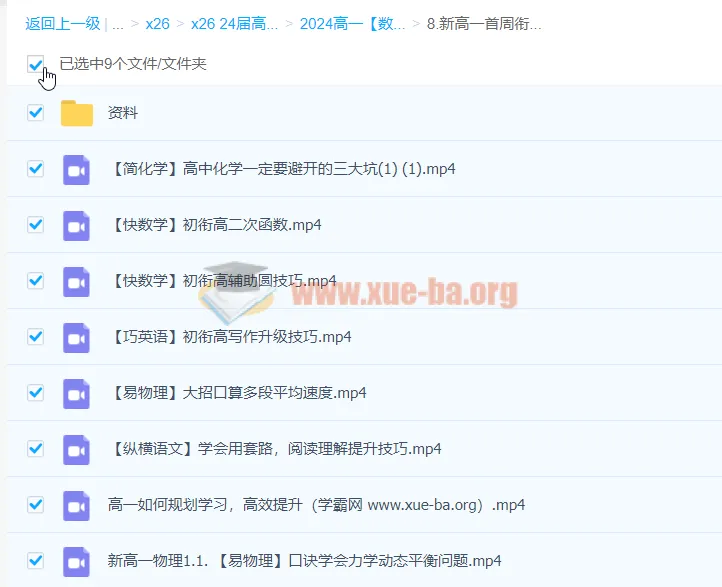The image size is (722, 587).
Task: Click video icon for 新高一物理1.1 file
Action: click(x=76, y=560)
